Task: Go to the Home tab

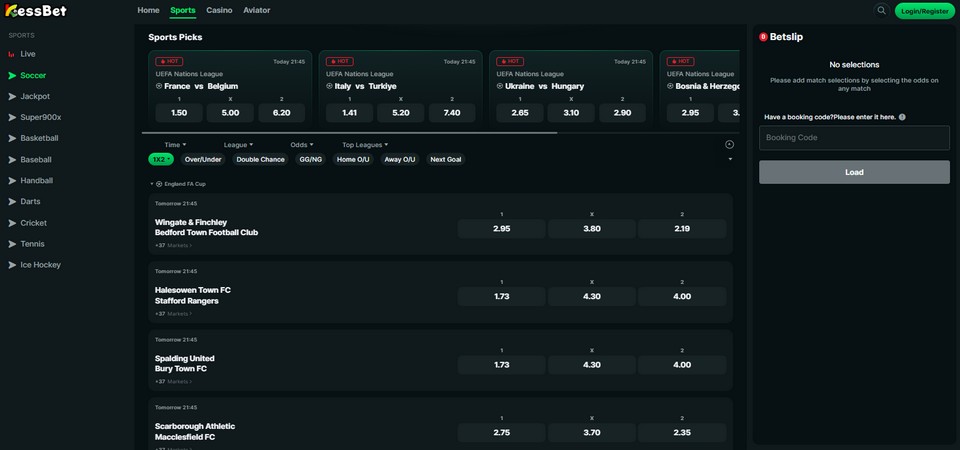Action: coord(148,10)
